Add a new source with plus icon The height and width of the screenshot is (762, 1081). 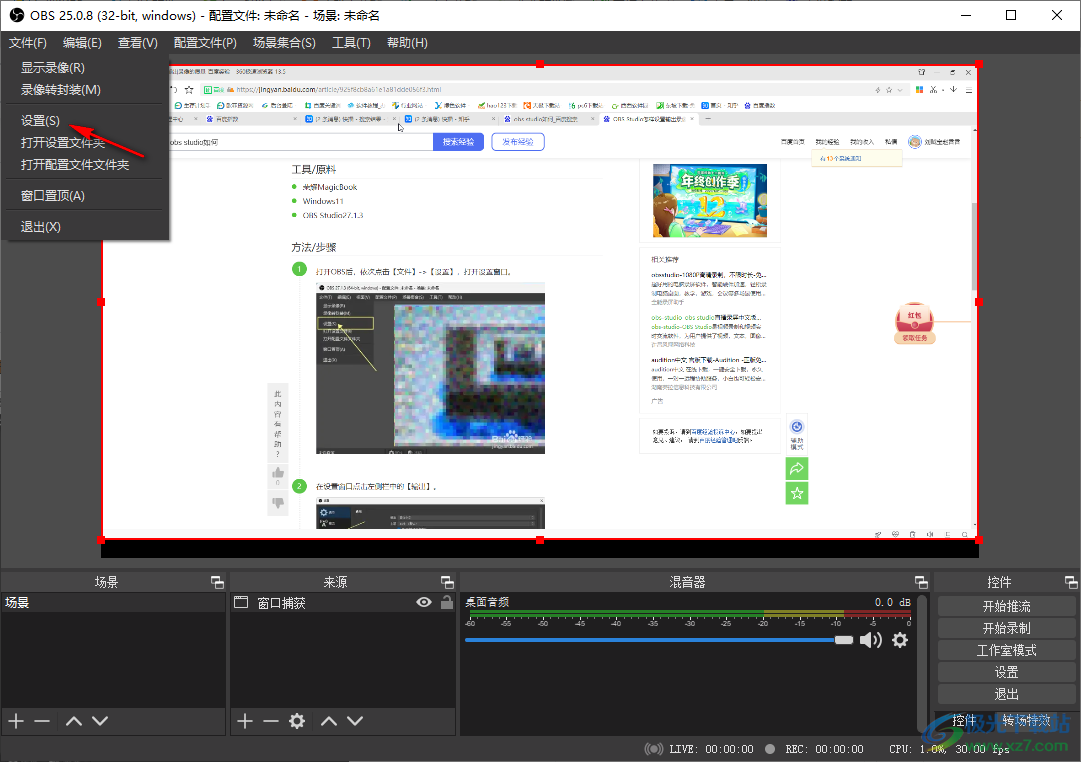click(x=245, y=721)
